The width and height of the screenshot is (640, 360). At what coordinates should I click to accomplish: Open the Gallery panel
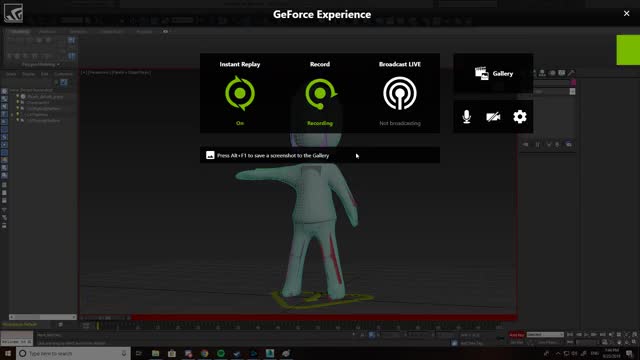pos(493,73)
